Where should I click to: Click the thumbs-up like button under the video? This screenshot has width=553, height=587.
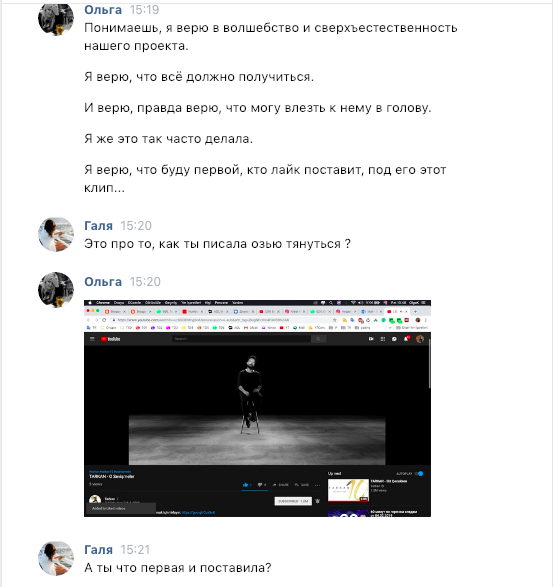click(x=246, y=485)
